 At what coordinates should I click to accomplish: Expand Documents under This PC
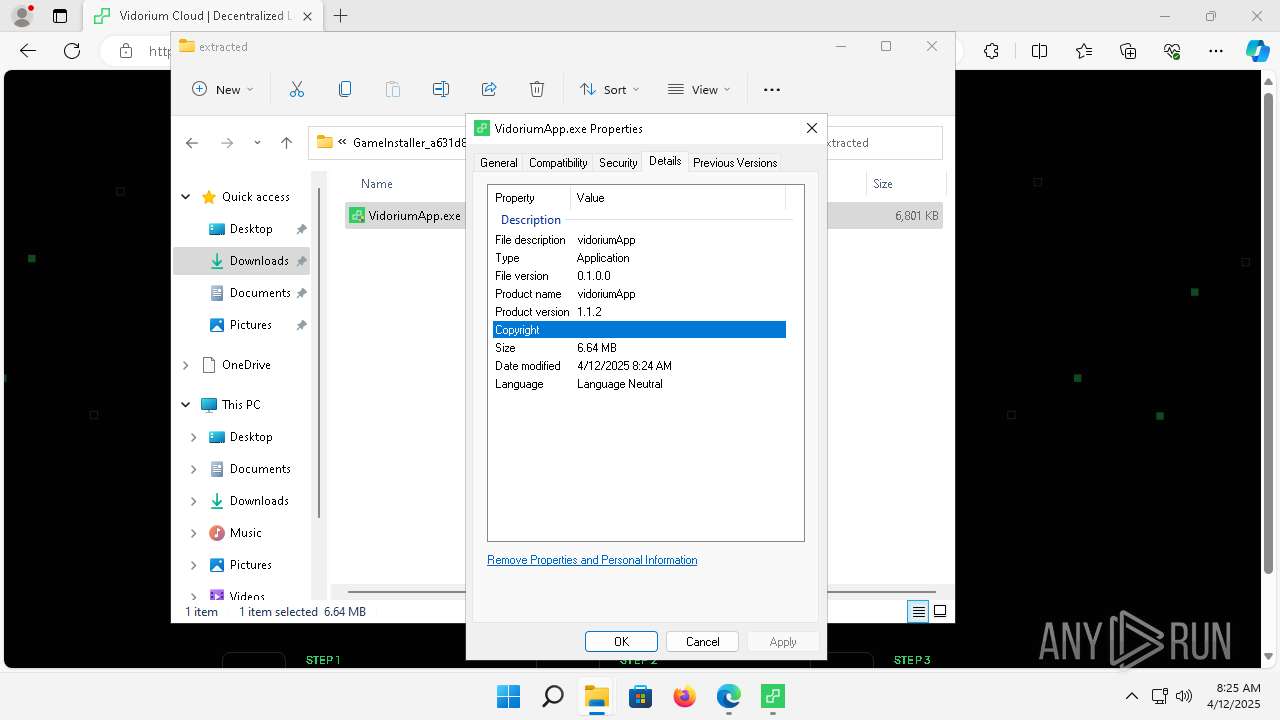tap(194, 469)
